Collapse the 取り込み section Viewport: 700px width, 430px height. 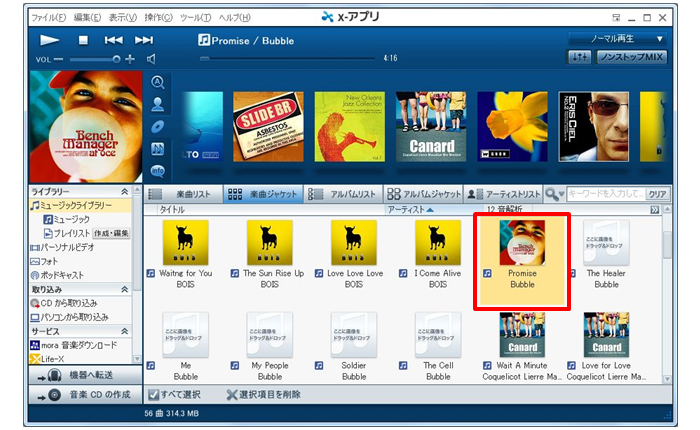coord(124,289)
